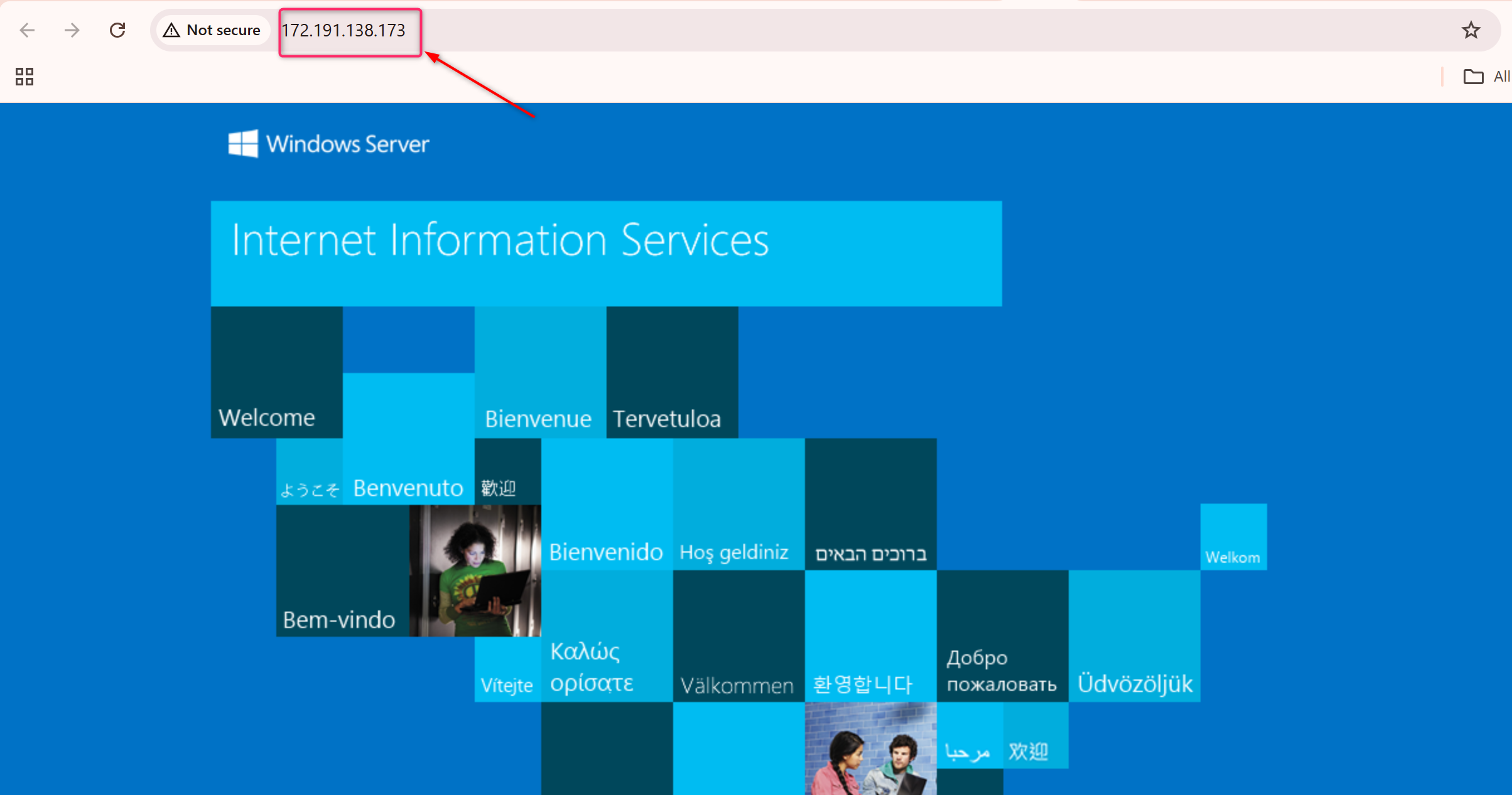Click the Bienvenue tile
Screen dimensions: 1512x795
541,372
